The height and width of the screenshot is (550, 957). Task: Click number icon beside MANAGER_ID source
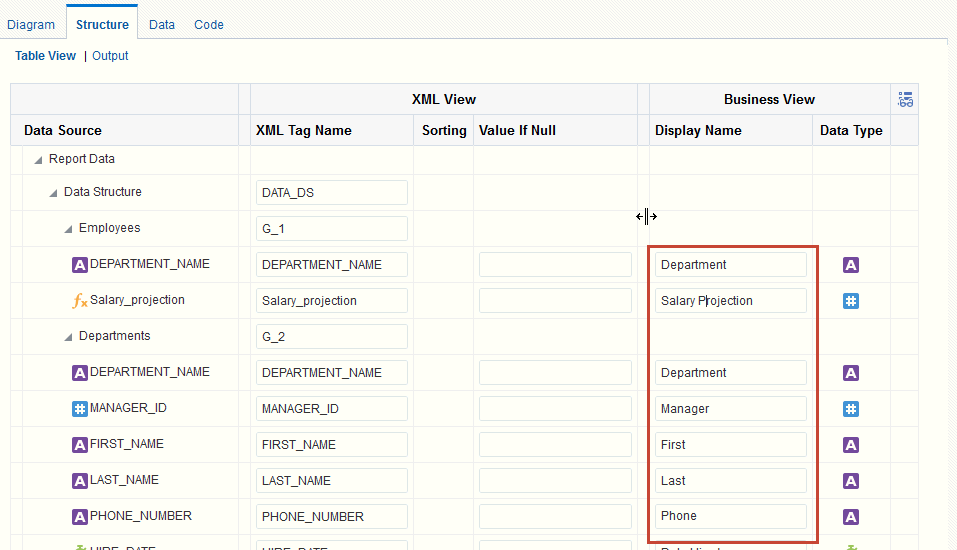point(80,409)
